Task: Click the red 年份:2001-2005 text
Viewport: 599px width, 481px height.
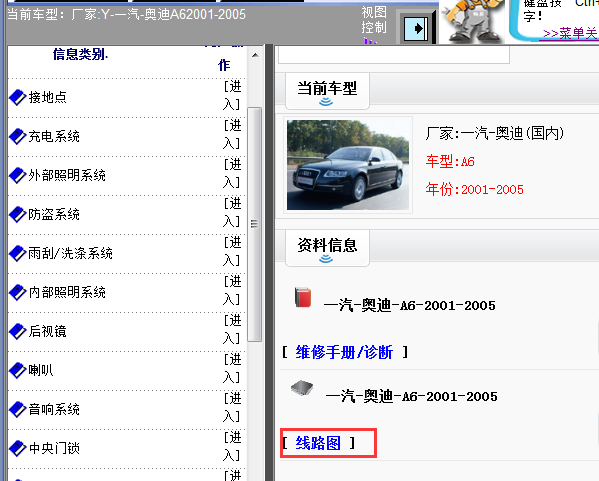Action: click(474, 189)
